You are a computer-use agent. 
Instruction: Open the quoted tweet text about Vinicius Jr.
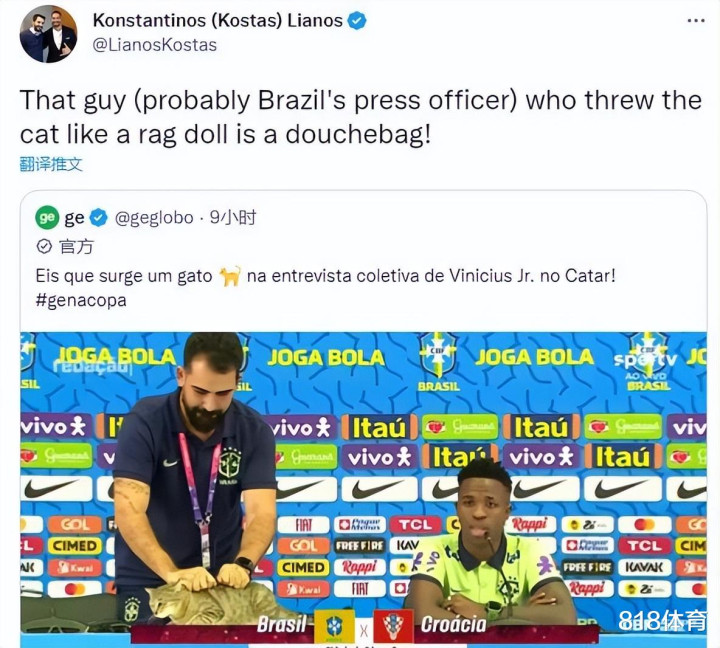(x=325, y=276)
